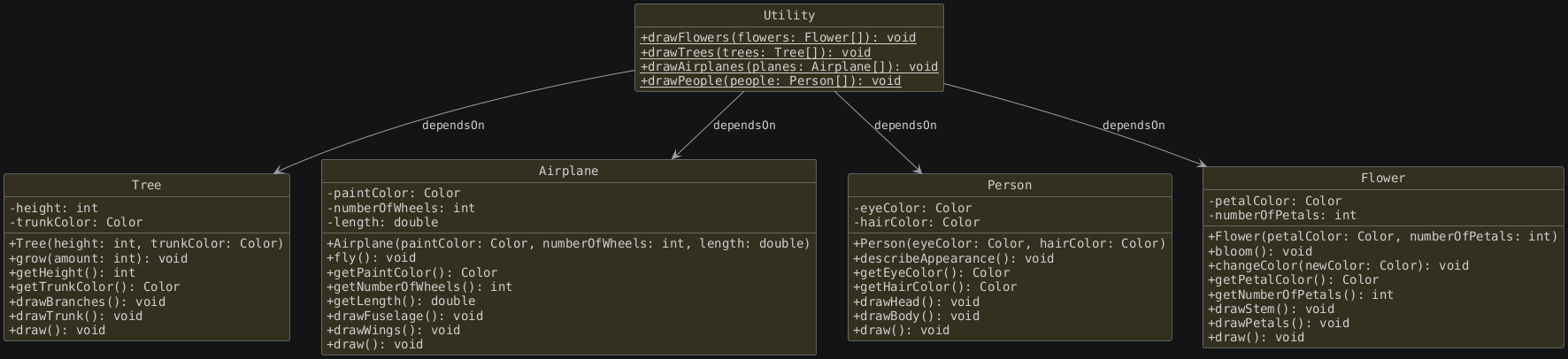Click the Tree -height: int attribute
The width and height of the screenshot is (1568, 359).
(54, 208)
